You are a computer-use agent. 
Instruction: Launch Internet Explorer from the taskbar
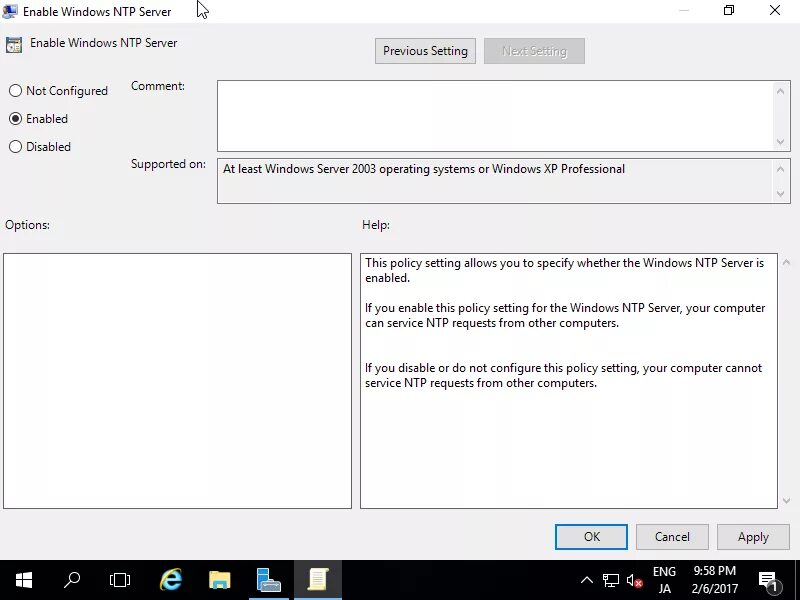170,580
